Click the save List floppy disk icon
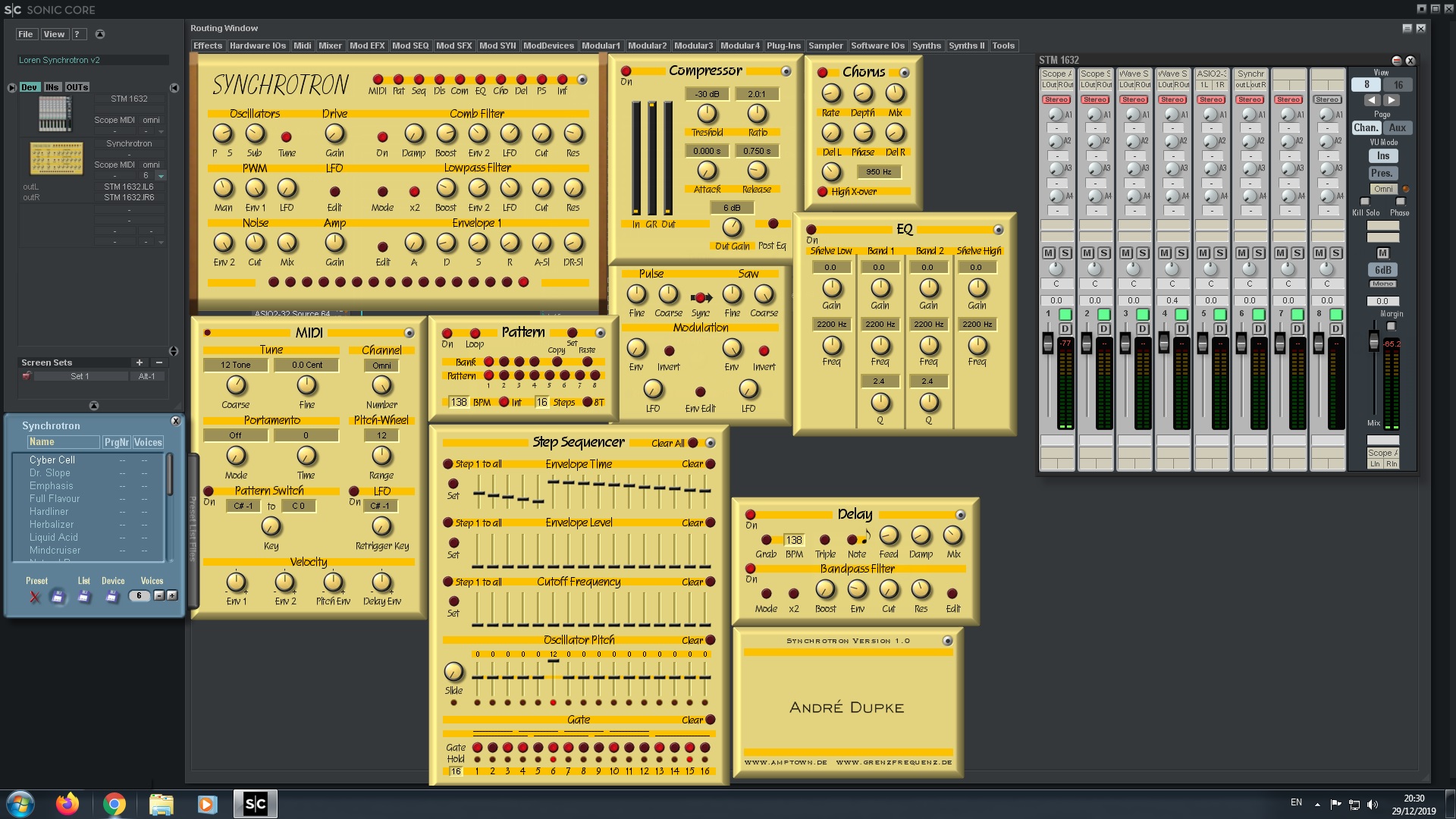Image resolution: width=1456 pixels, height=819 pixels. click(x=84, y=597)
